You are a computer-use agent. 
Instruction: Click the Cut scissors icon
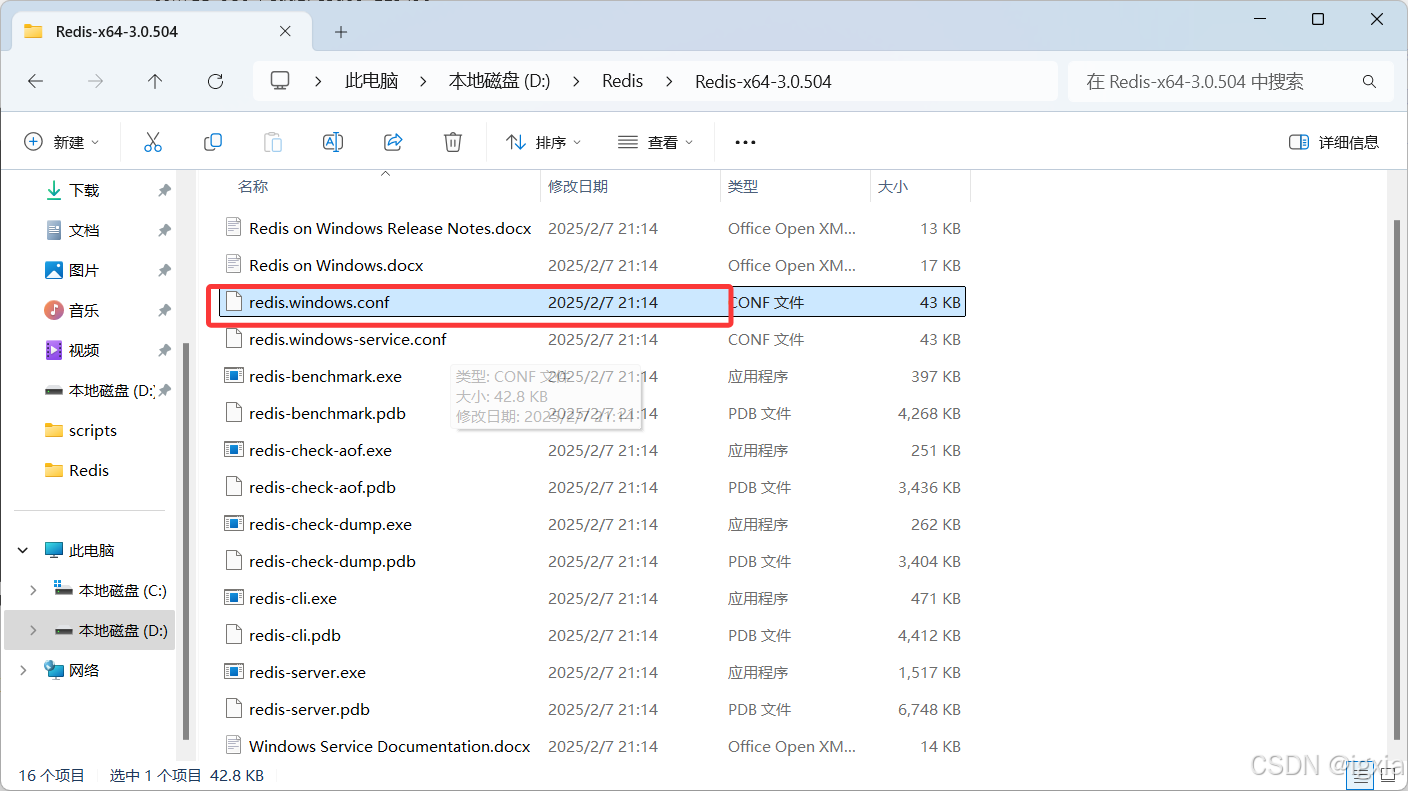click(153, 142)
